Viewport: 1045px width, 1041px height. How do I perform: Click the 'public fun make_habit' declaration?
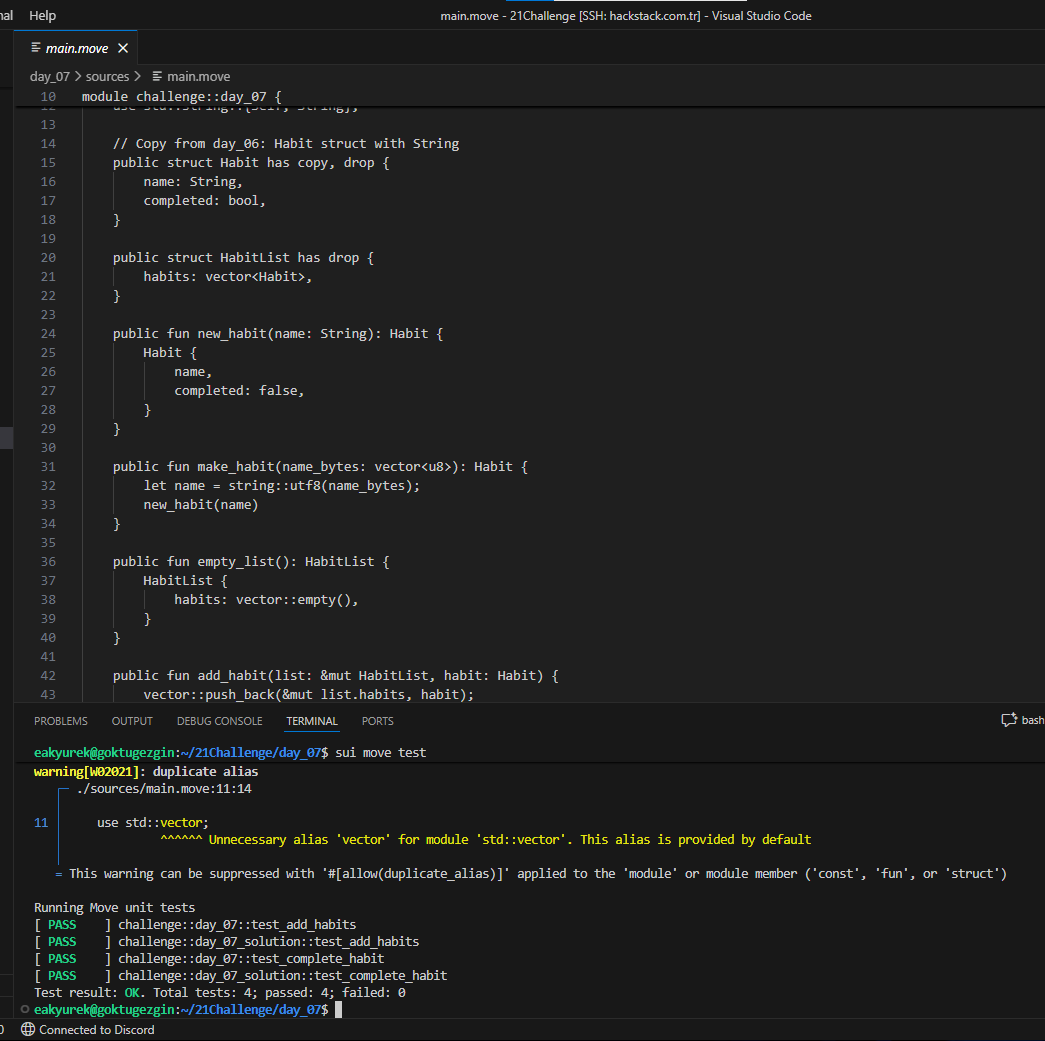click(x=320, y=467)
